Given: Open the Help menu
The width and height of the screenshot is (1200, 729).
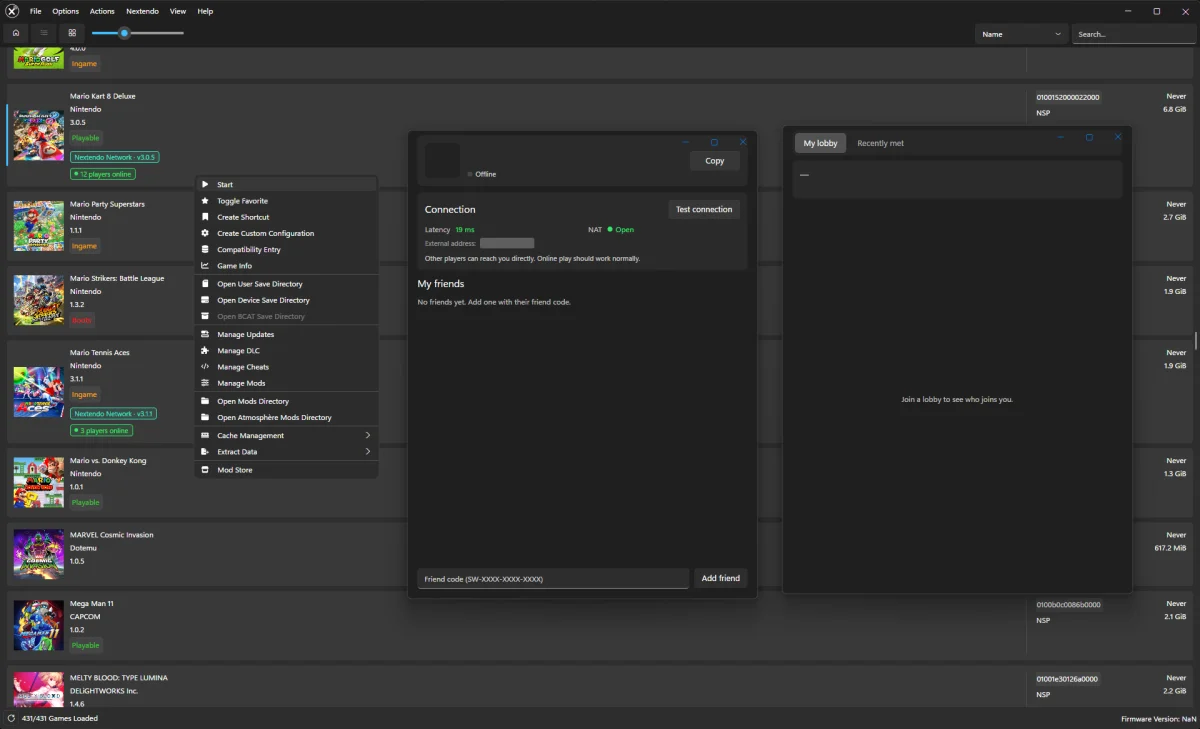Looking at the screenshot, I should pyautogui.click(x=205, y=11).
